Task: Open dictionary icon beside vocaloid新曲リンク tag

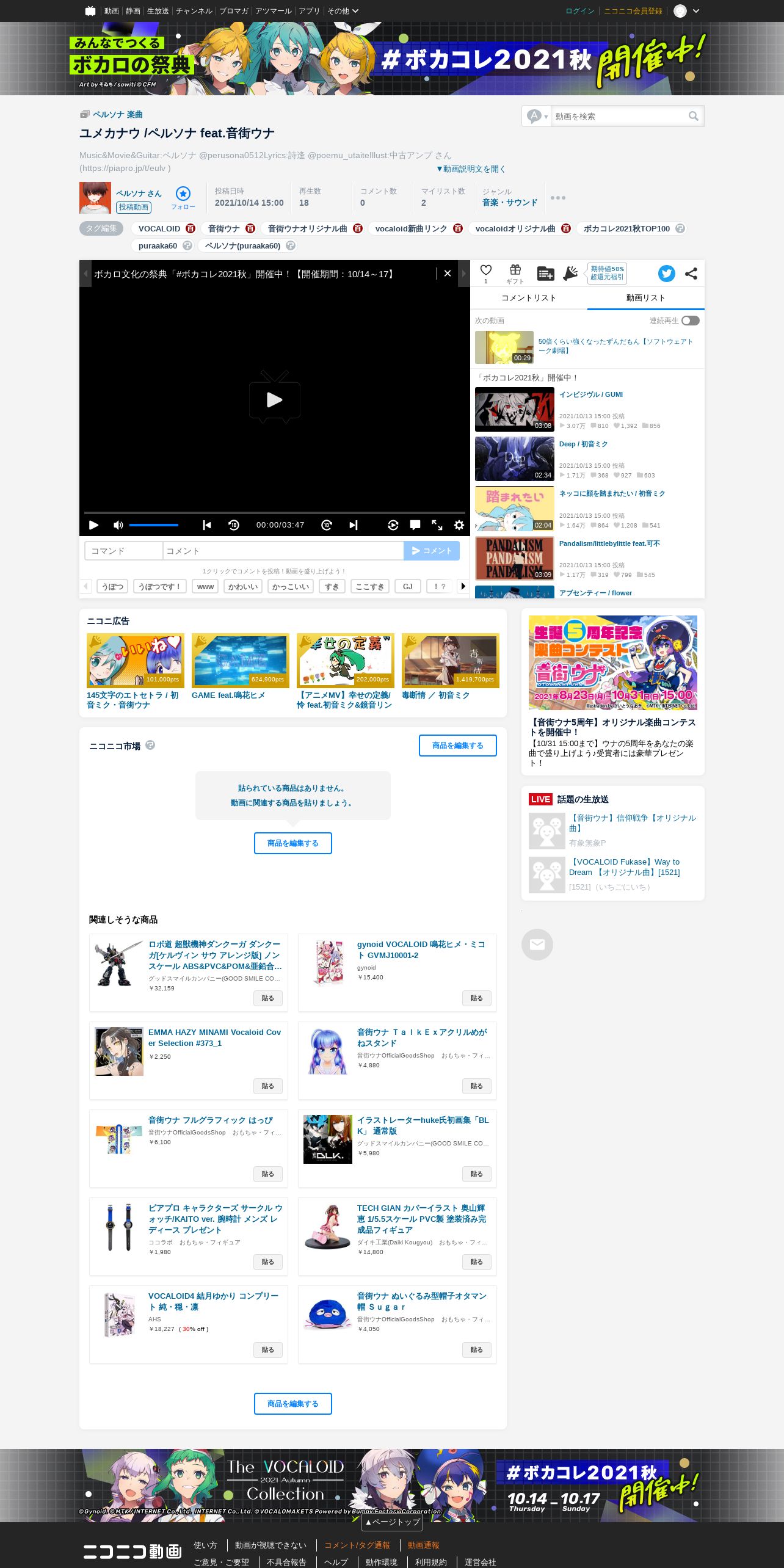Action: [x=458, y=228]
